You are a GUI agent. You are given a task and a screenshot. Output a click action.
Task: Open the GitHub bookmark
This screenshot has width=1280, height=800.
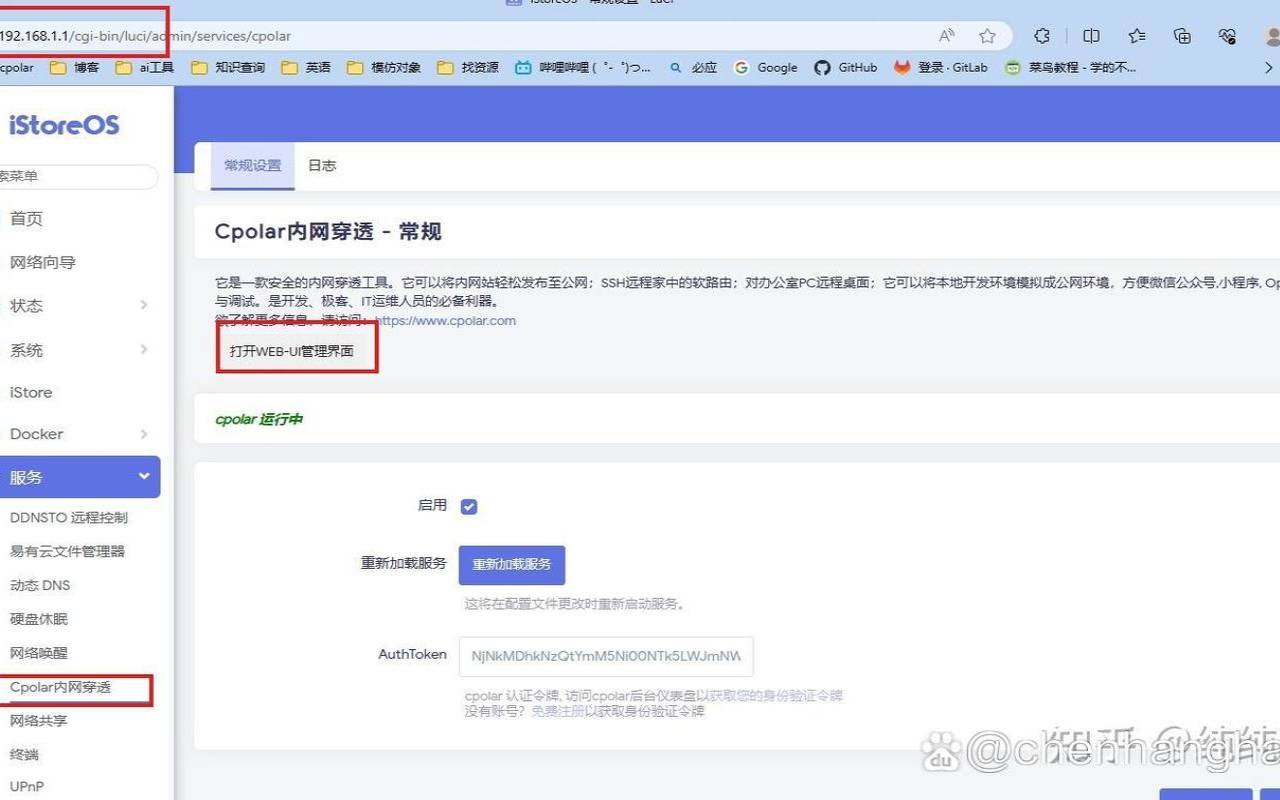(845, 67)
